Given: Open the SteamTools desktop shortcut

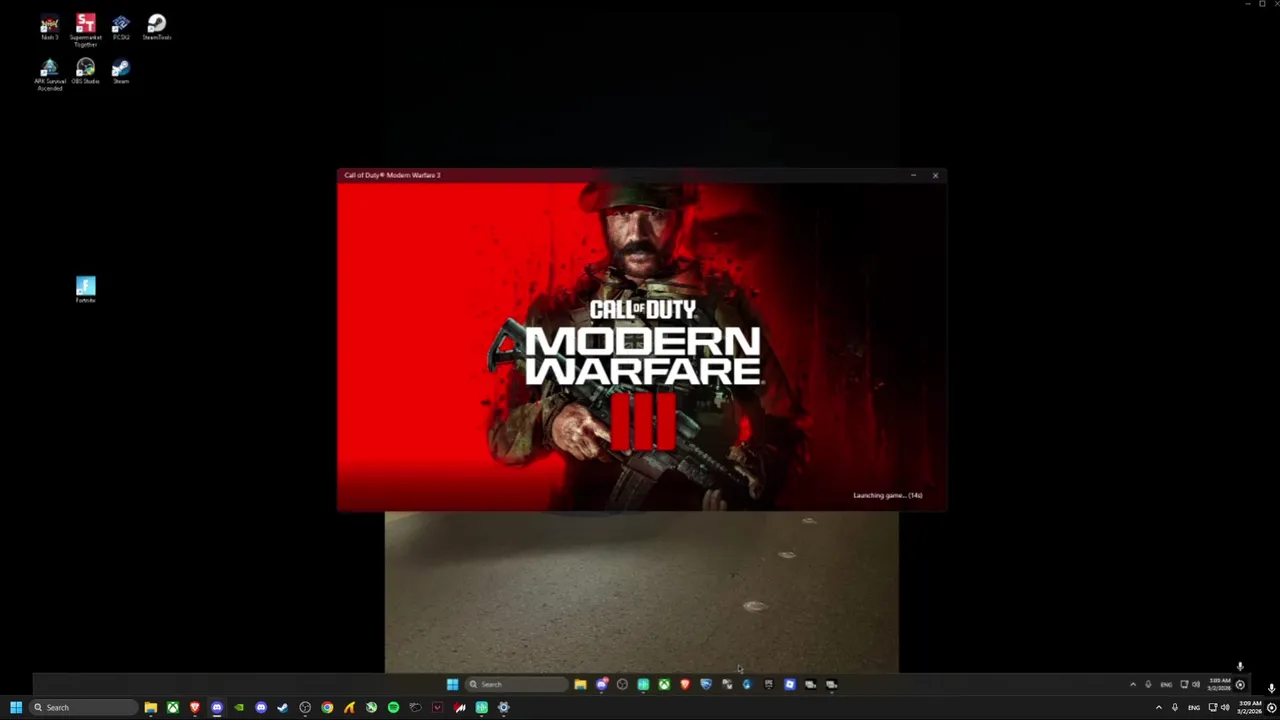Looking at the screenshot, I should (156, 27).
